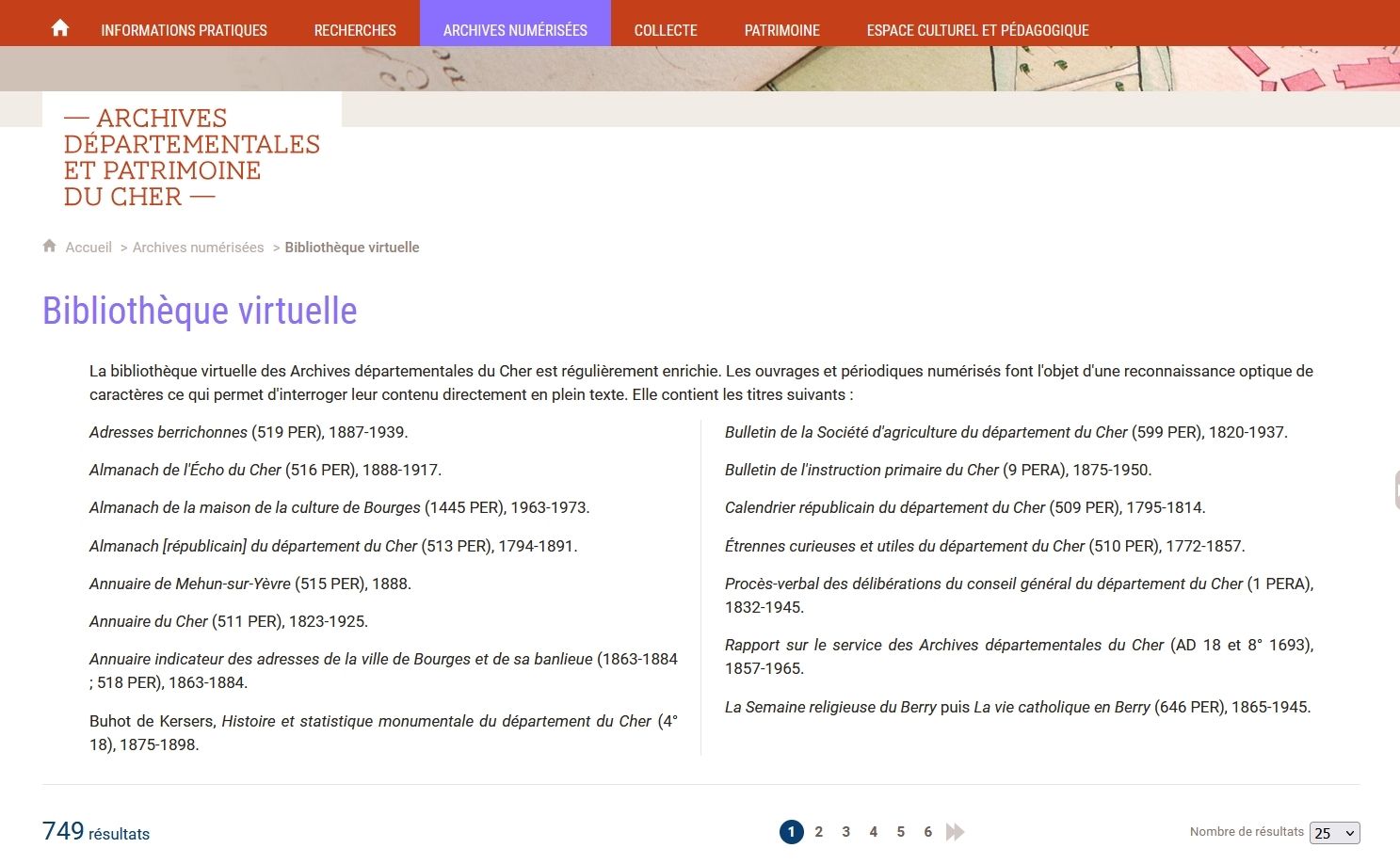Click the Archives départementales et patrimoine du Cher logo
This screenshot has width=1400, height=864.
tap(191, 156)
